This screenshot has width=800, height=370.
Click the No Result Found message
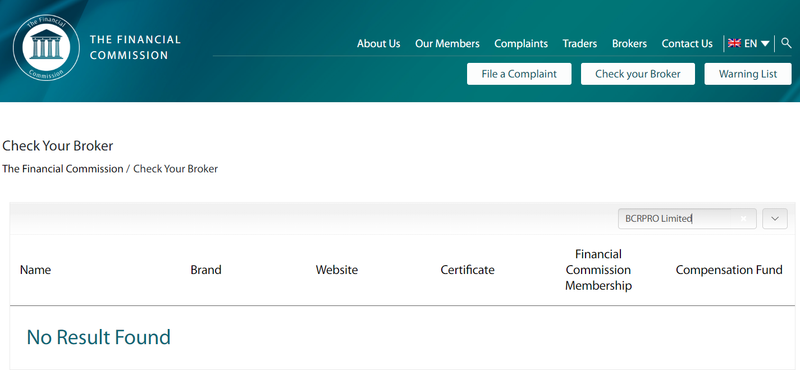tap(98, 337)
